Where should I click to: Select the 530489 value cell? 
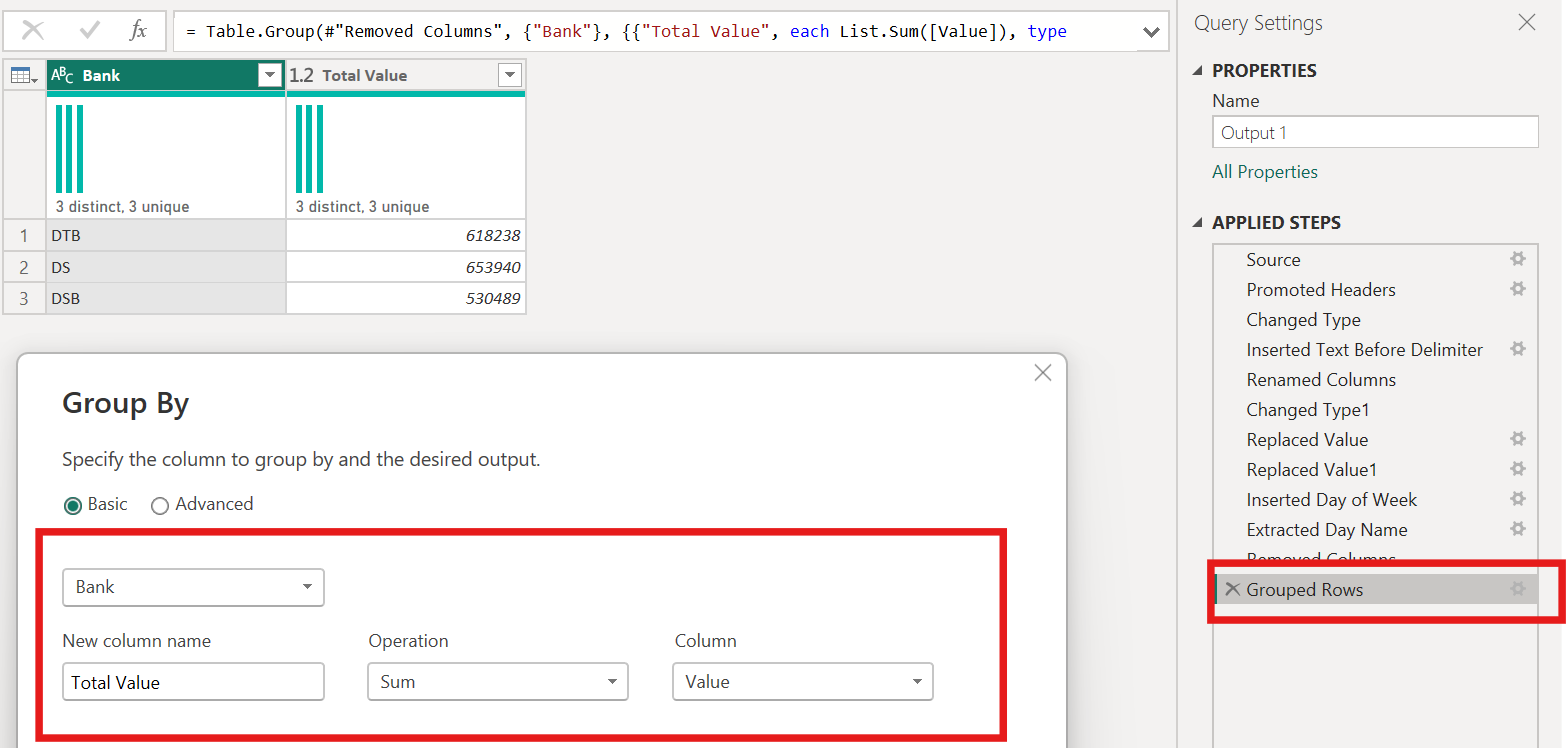[406, 298]
